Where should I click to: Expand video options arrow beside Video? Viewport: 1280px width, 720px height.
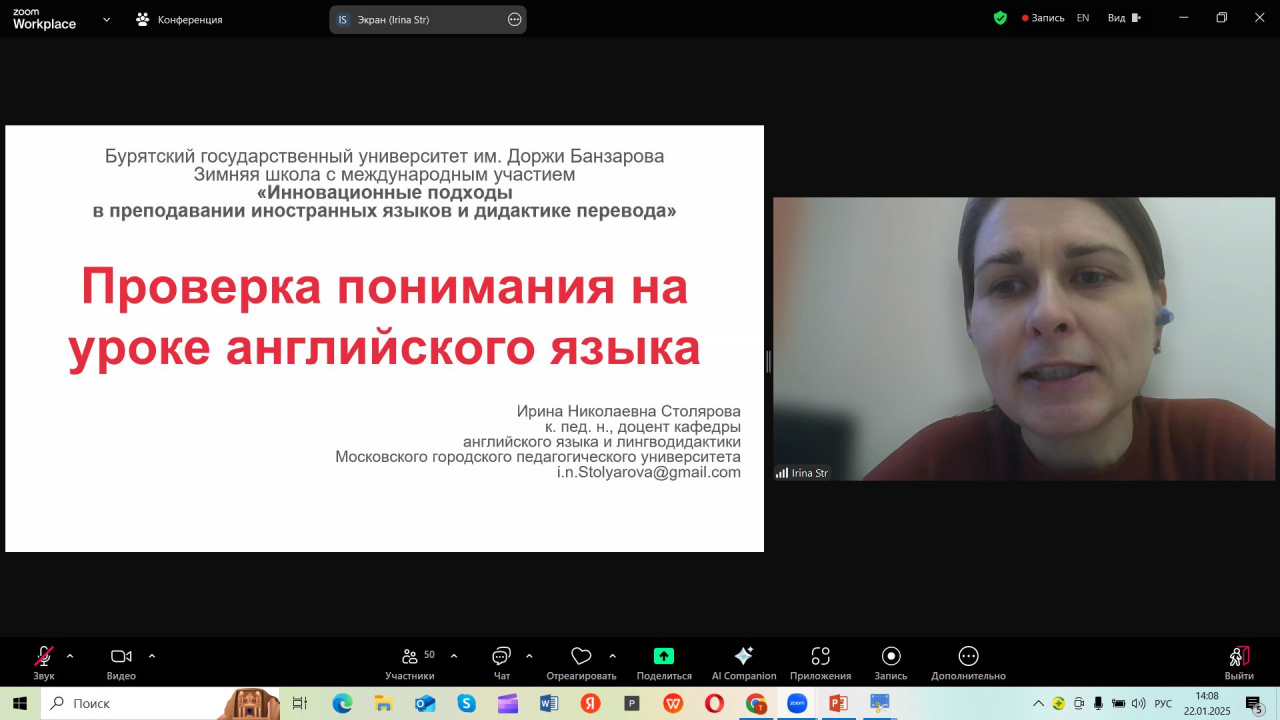tap(152, 656)
